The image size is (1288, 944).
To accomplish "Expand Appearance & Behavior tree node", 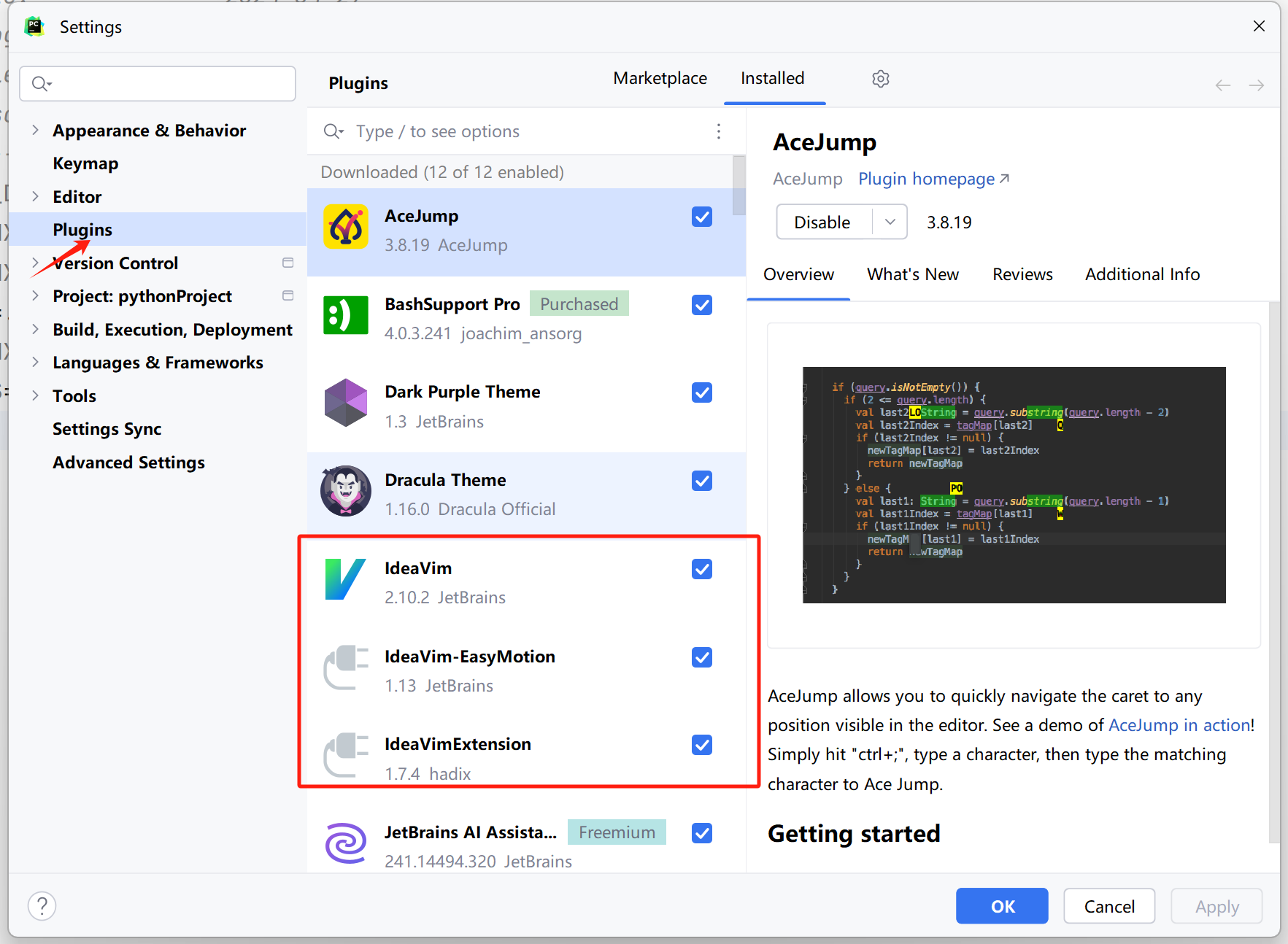I will [x=35, y=130].
